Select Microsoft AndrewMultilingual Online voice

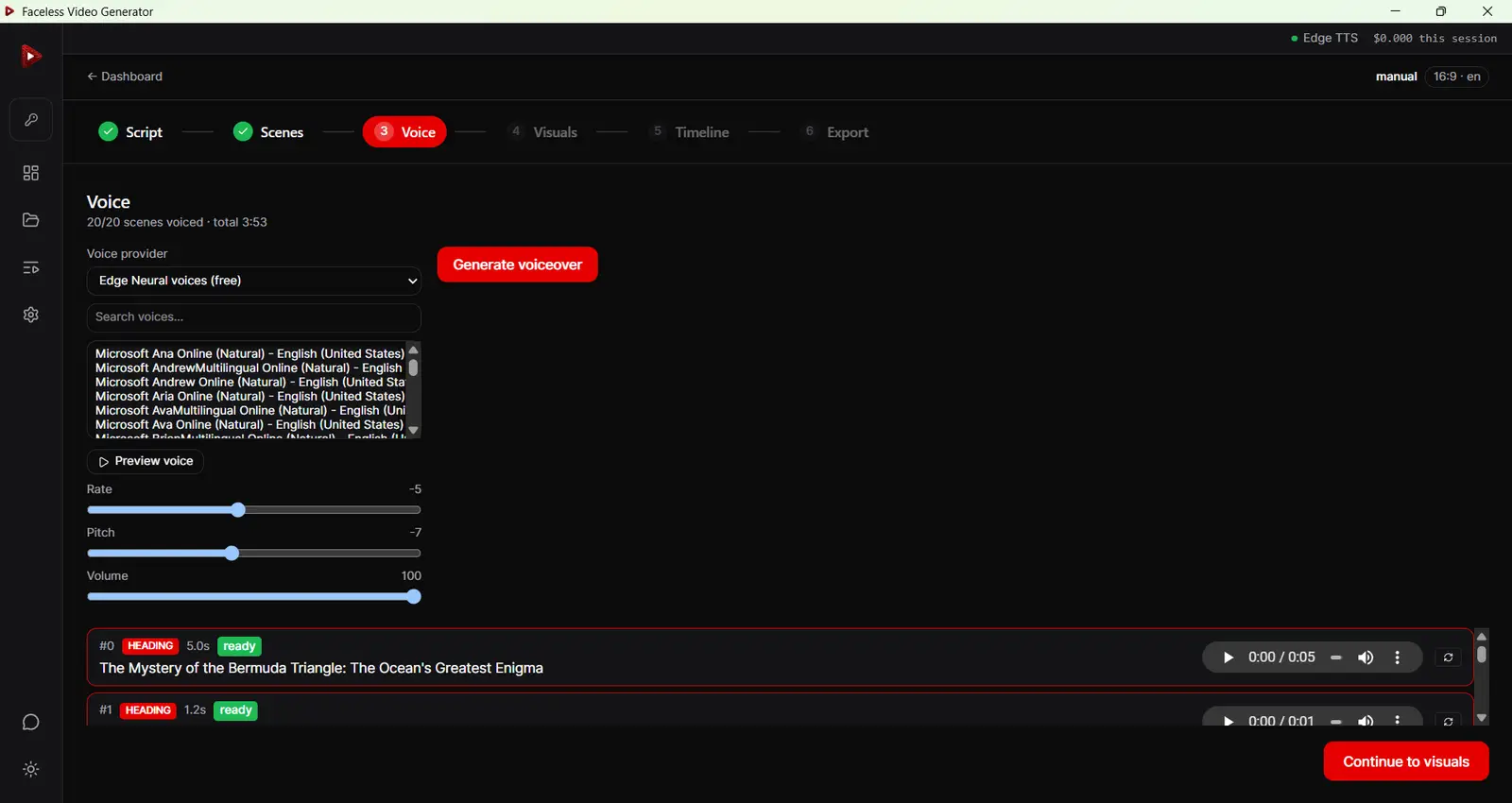tap(249, 367)
